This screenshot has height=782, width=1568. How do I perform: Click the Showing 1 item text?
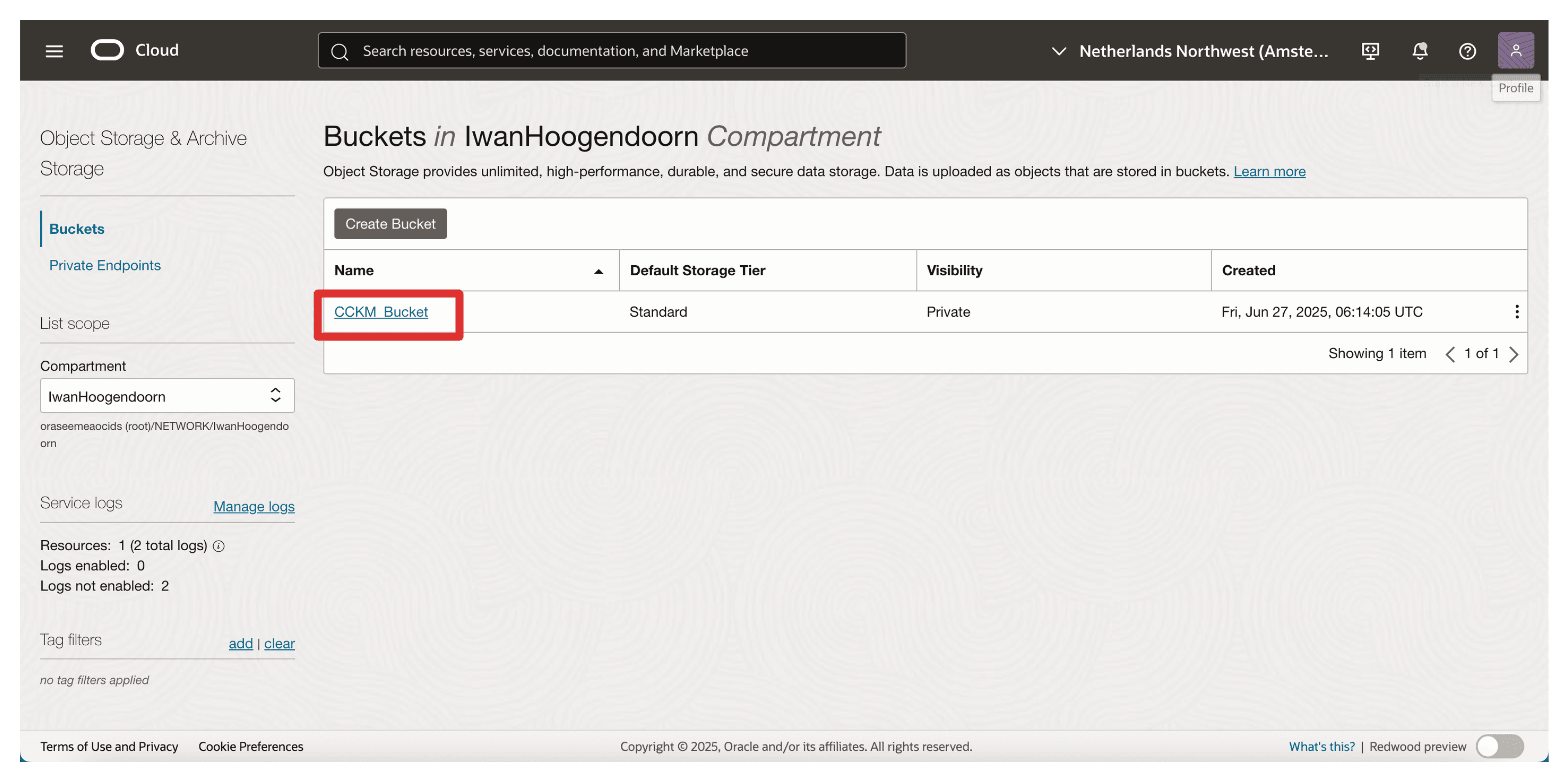[x=1377, y=353]
